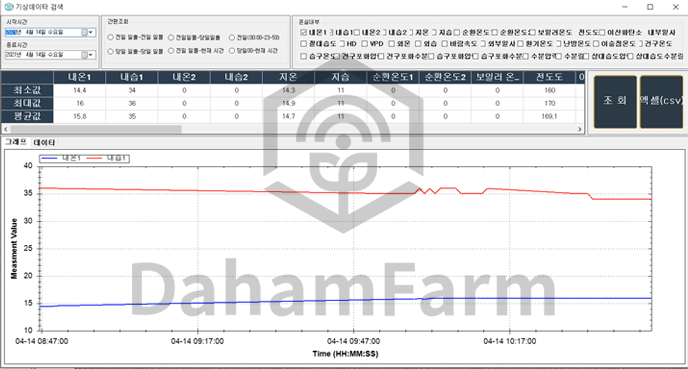Check the HD checkbox
Viewport: 688px width, 369px height.
click(342, 44)
